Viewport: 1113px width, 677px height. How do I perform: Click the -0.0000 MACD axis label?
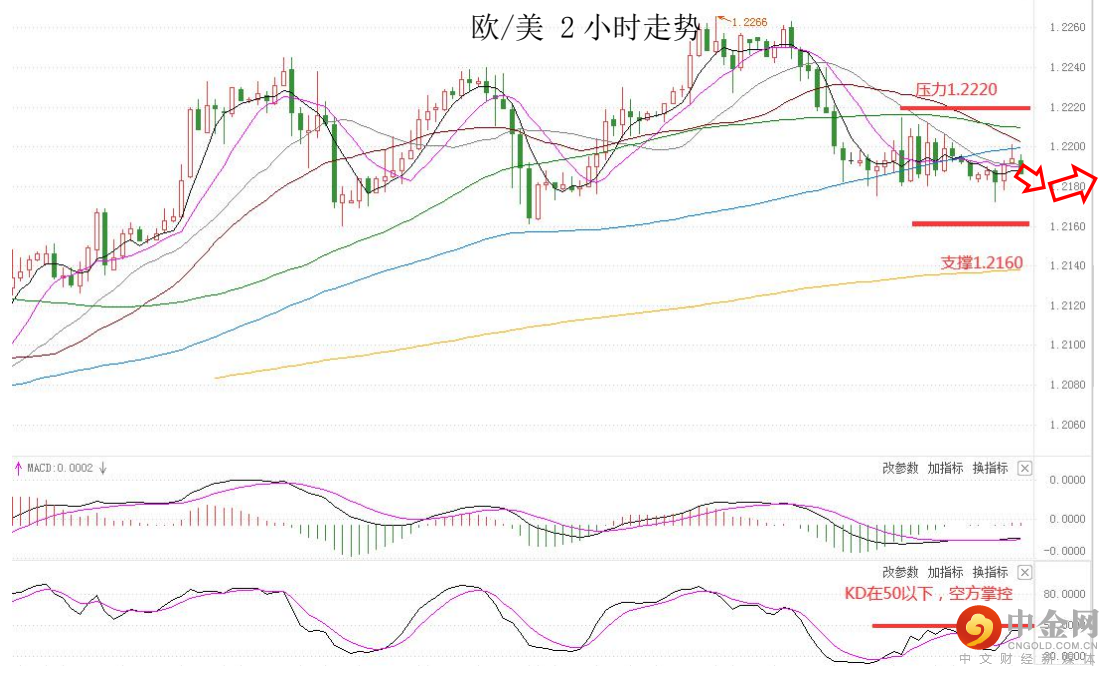tap(1065, 551)
